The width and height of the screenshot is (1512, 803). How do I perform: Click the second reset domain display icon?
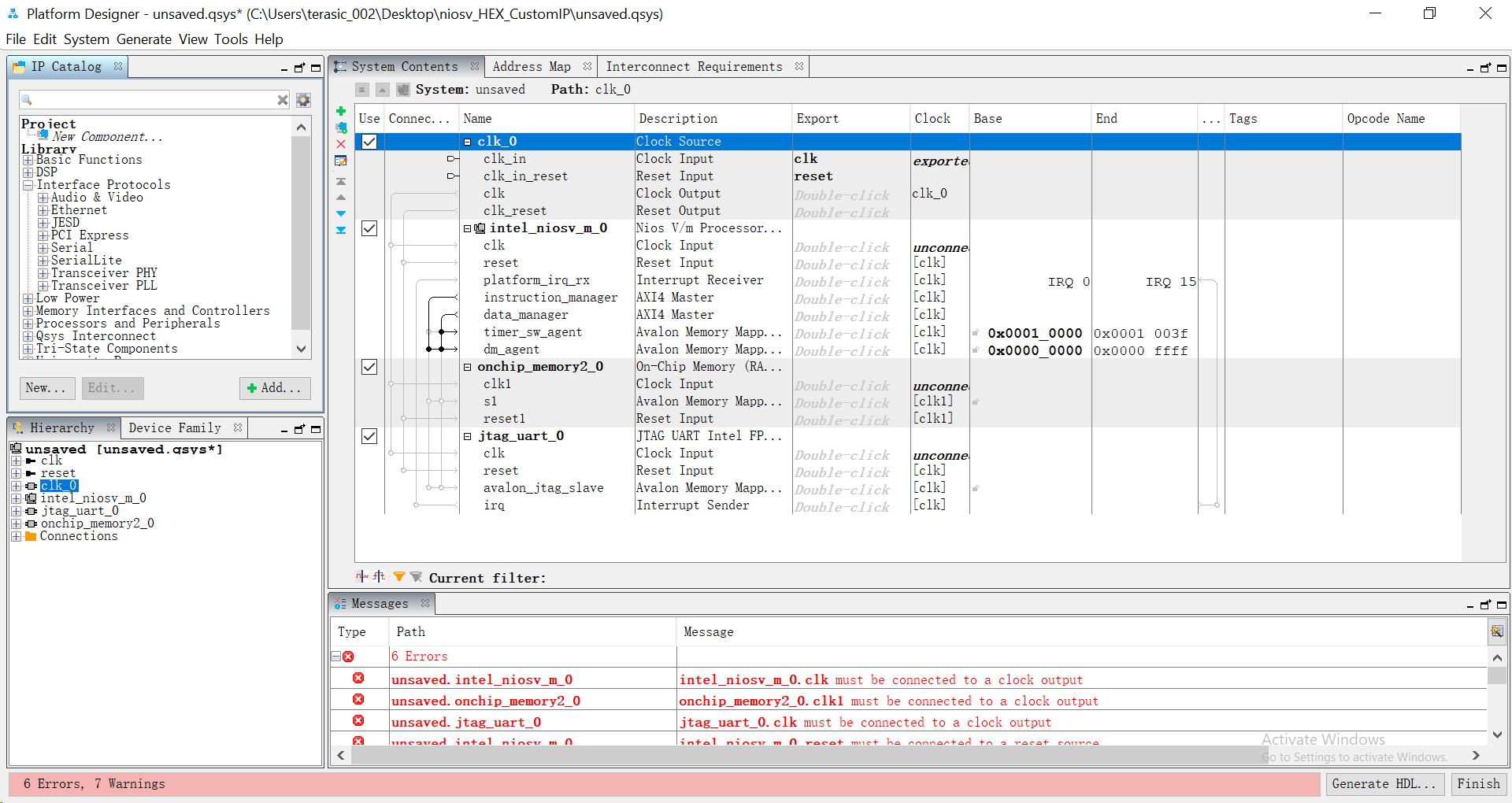tap(380, 576)
